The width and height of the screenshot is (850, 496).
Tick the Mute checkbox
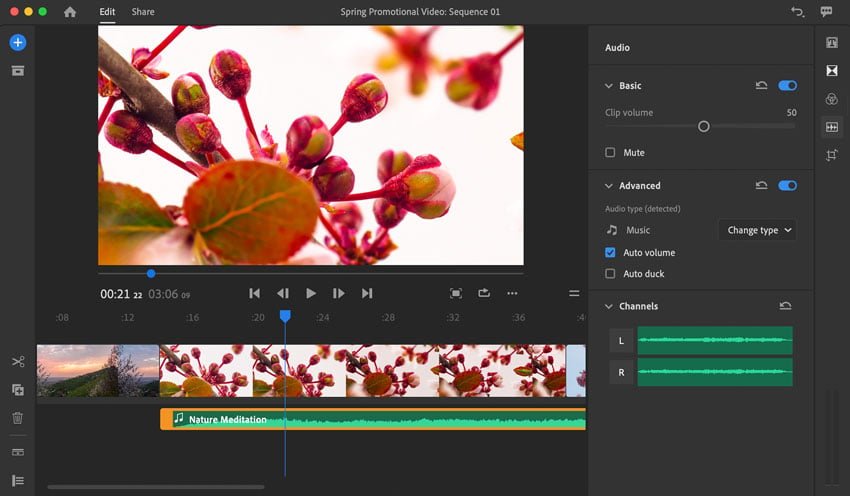coord(610,152)
